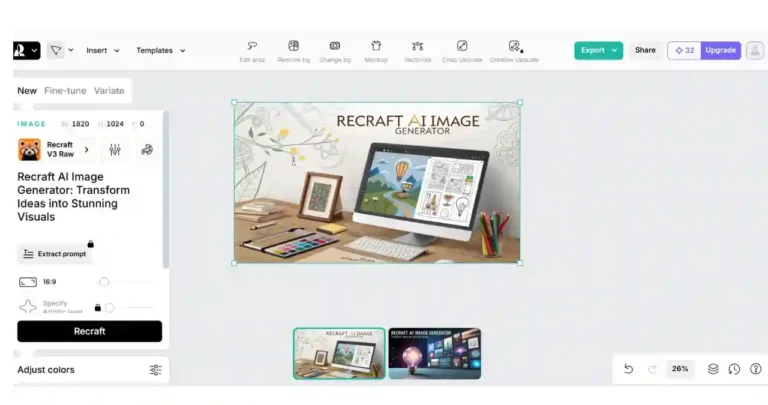
Task: Click the left panel vertical scrollbar
Action: (166, 190)
